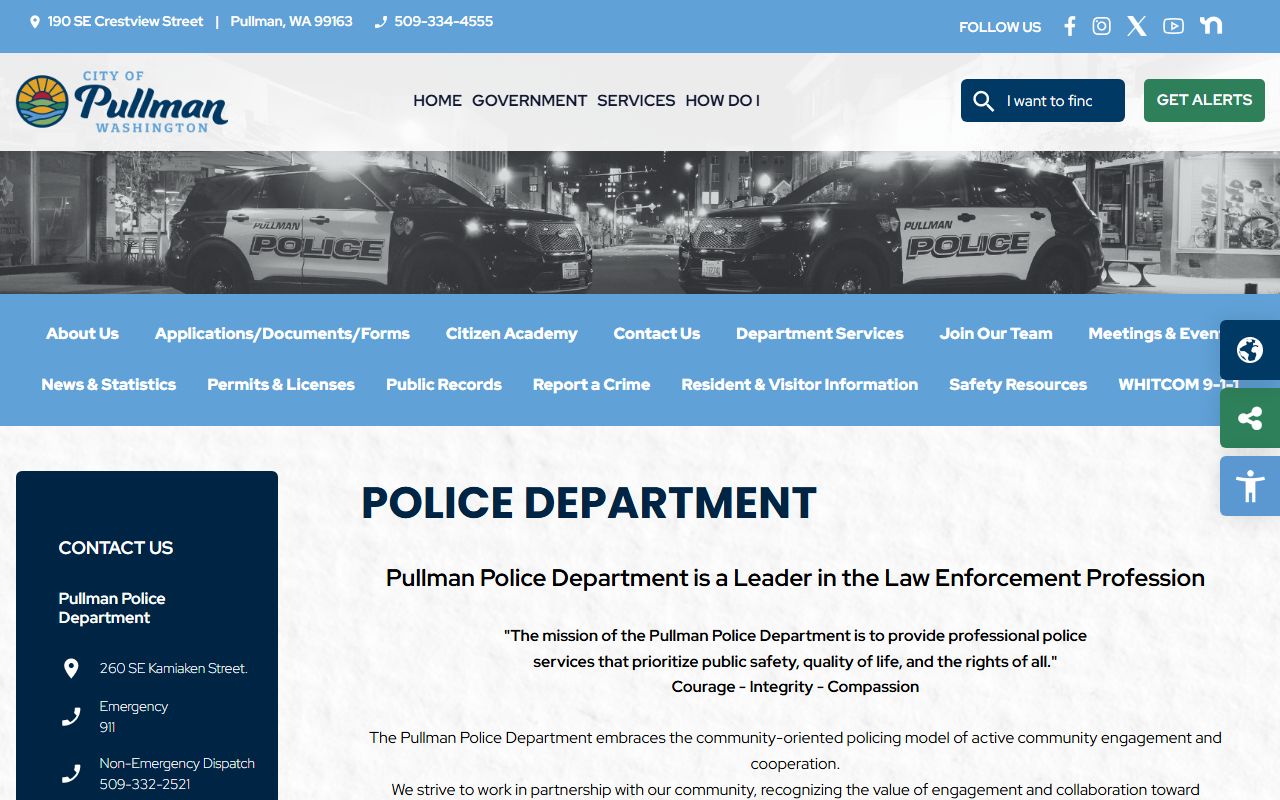The width and height of the screenshot is (1280, 800).
Task: Open Department Services nav item
Action: pyautogui.click(x=819, y=333)
